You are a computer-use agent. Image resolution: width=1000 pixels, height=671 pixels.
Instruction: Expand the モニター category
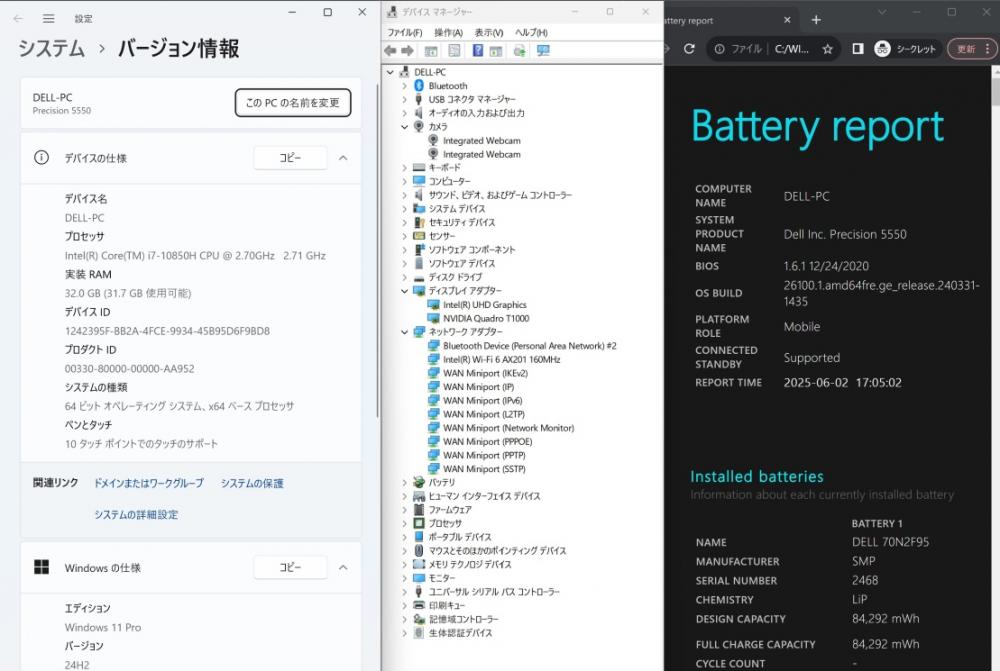[404, 578]
